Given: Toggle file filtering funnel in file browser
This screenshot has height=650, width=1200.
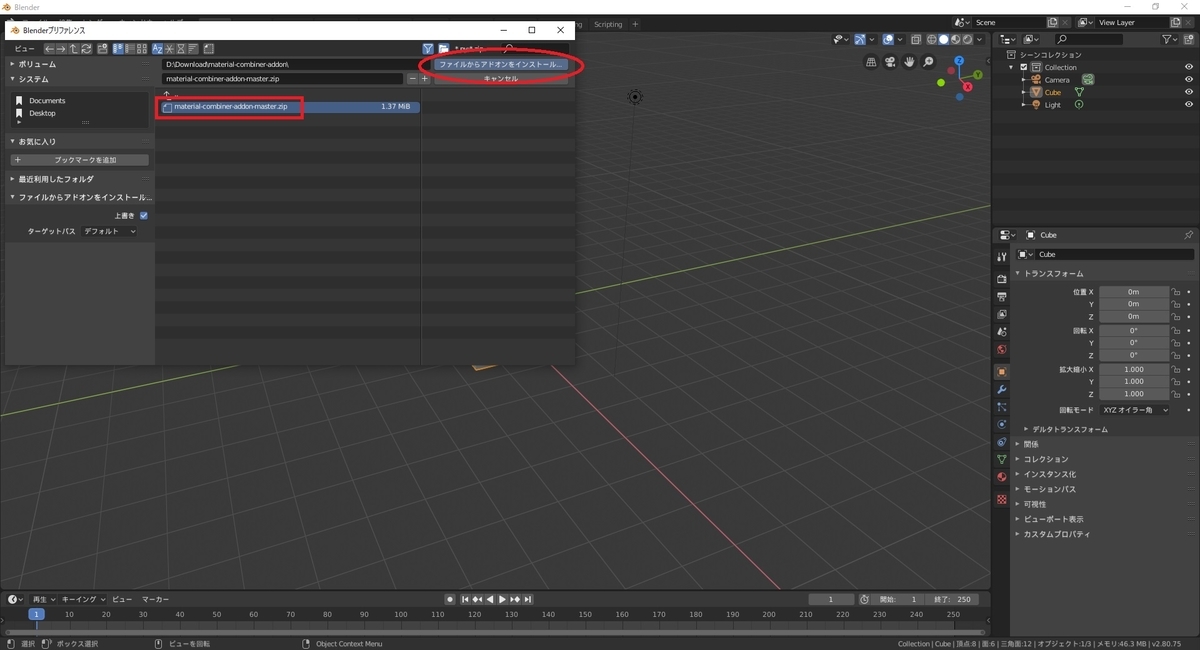Looking at the screenshot, I should tap(428, 48).
